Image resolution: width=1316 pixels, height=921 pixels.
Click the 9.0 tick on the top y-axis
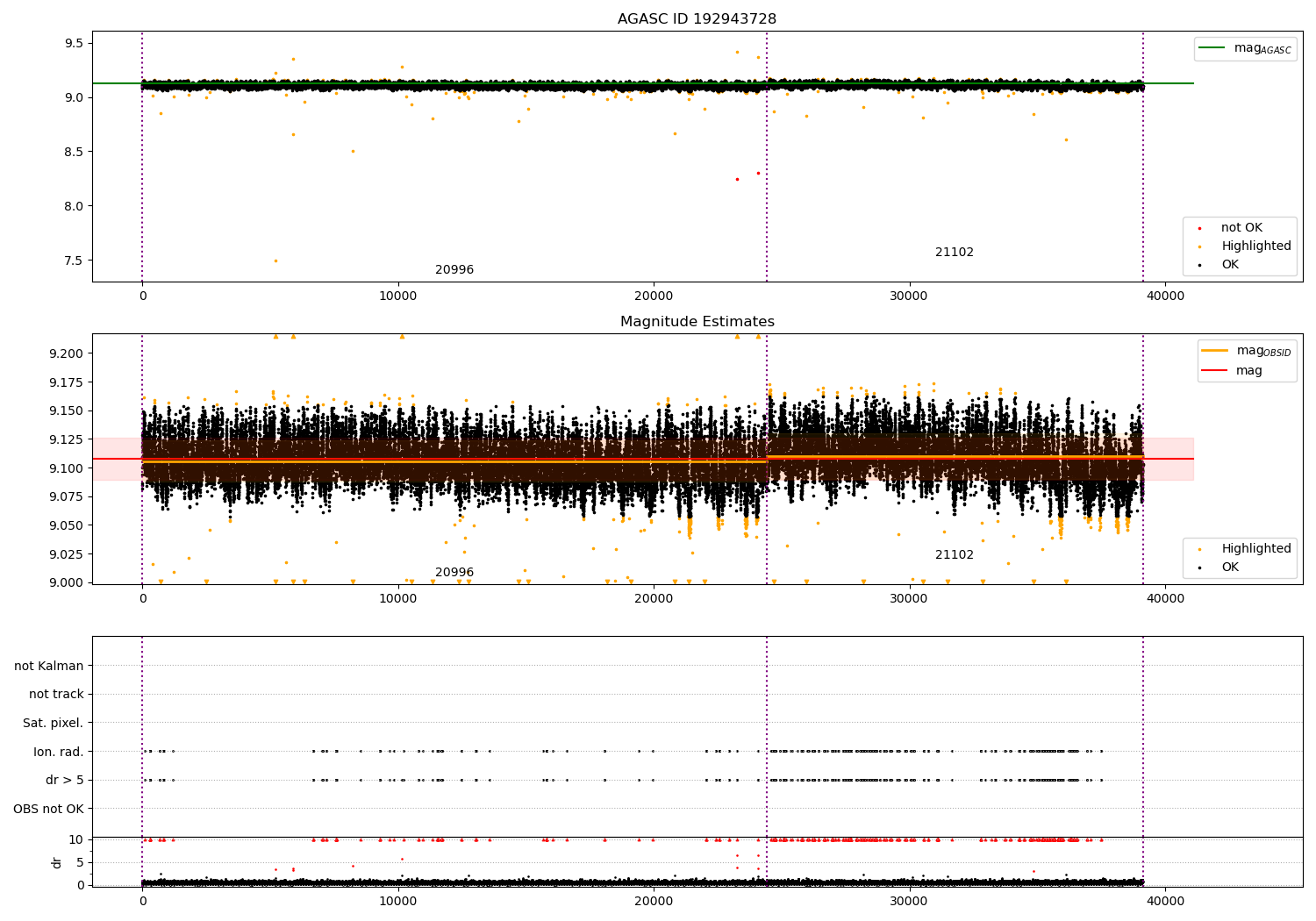point(75,97)
